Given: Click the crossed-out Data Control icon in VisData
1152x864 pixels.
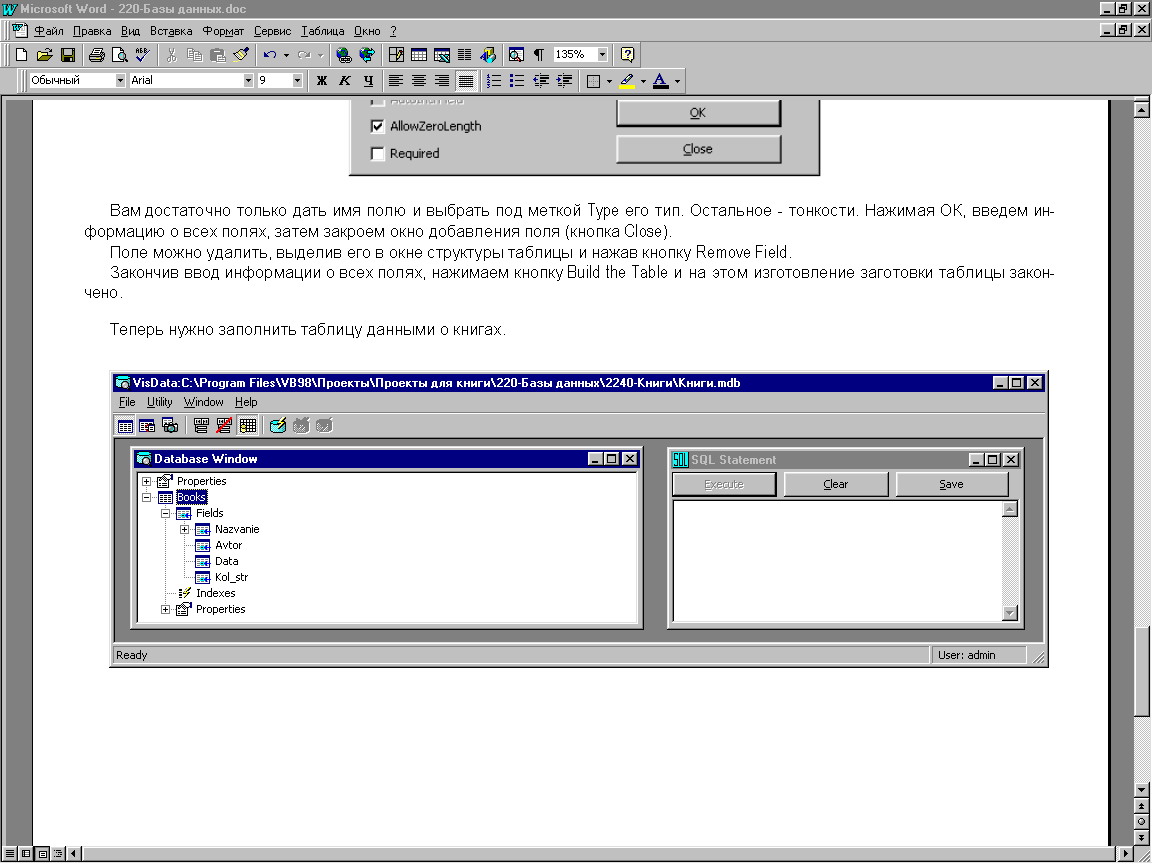Looking at the screenshot, I should [x=224, y=425].
